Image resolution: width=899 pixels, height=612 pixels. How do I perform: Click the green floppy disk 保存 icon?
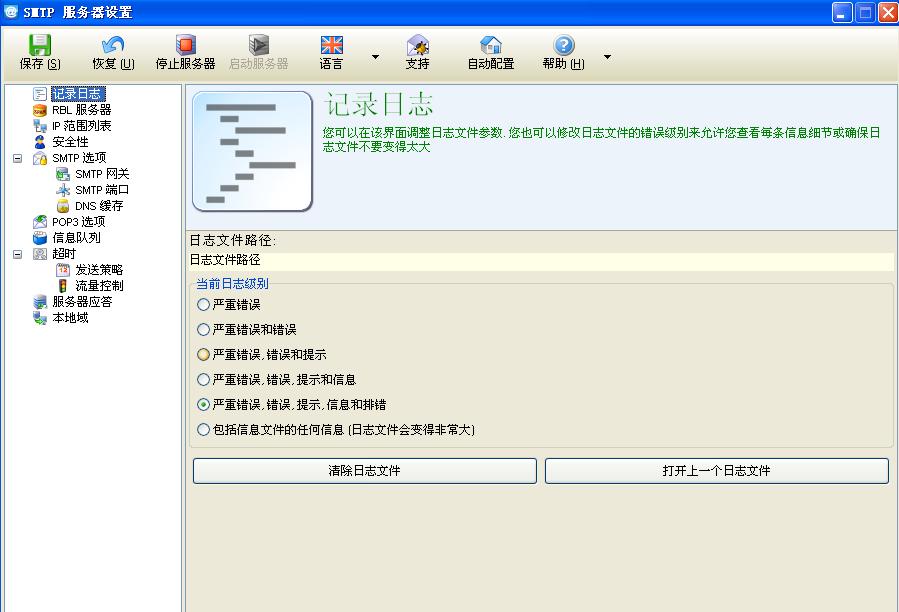click(x=40, y=45)
